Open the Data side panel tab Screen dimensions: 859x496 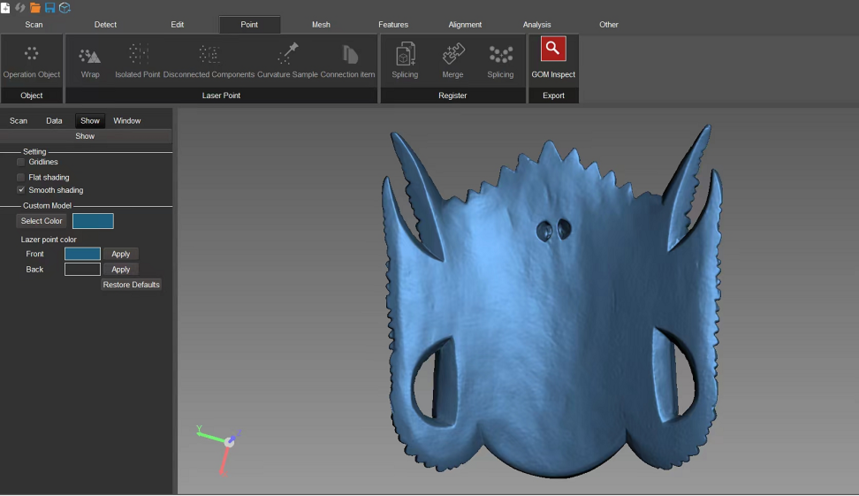click(x=54, y=121)
